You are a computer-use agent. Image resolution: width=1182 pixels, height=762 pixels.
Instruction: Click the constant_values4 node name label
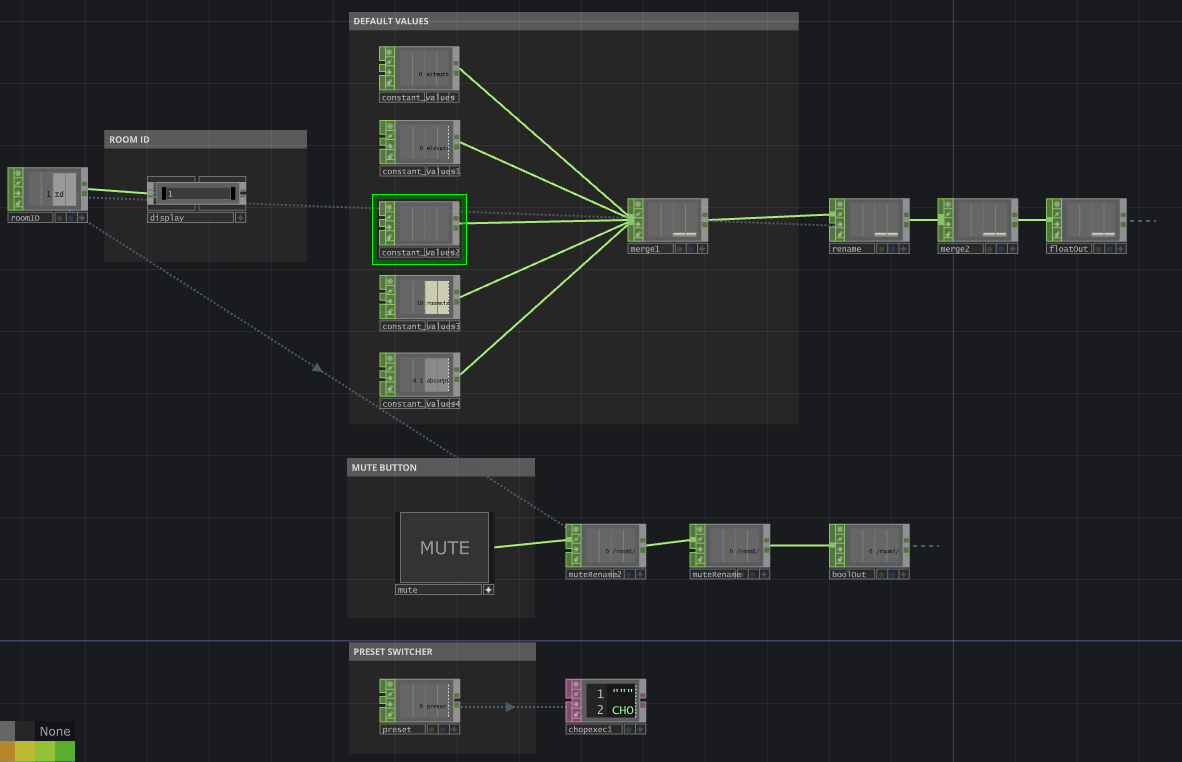tap(420, 404)
